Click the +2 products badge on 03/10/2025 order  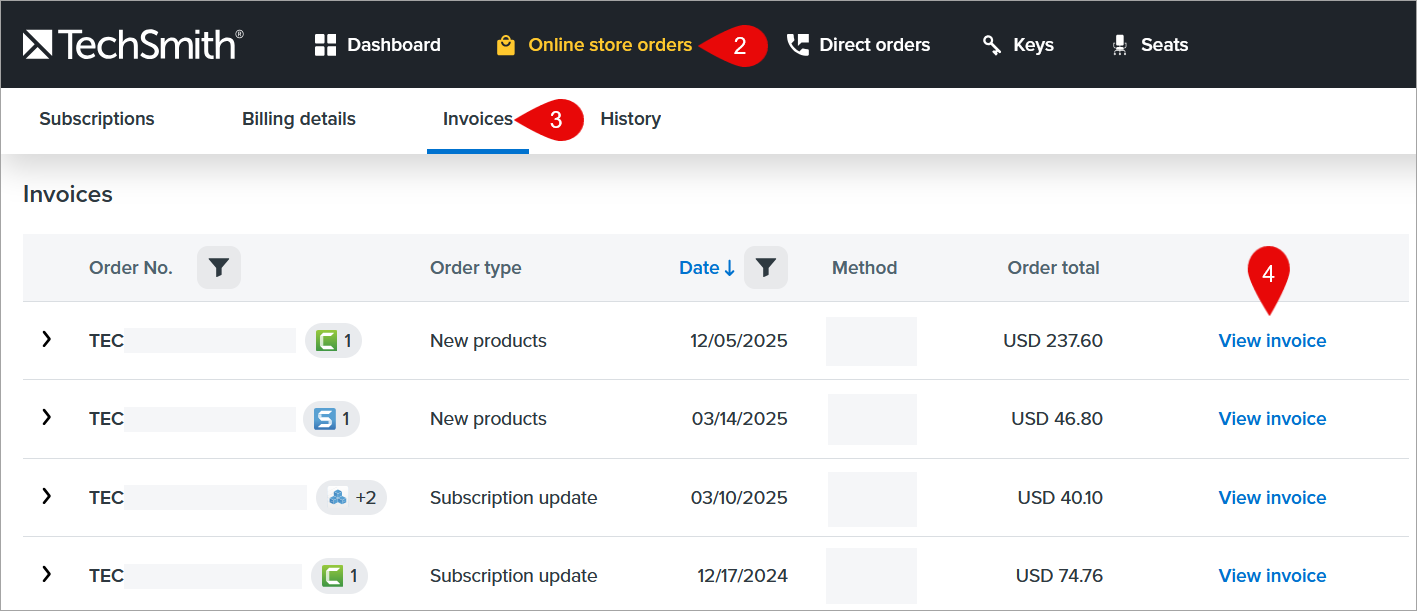pos(351,497)
